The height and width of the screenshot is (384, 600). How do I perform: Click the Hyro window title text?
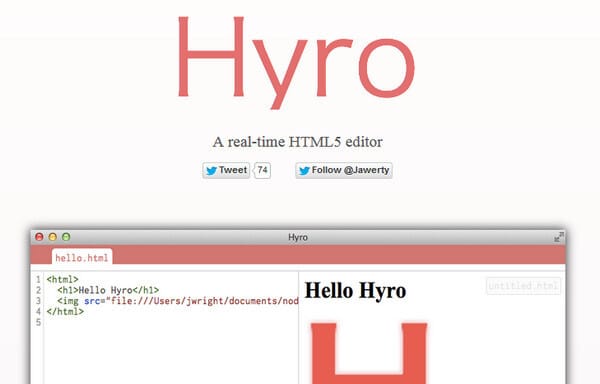[298, 237]
